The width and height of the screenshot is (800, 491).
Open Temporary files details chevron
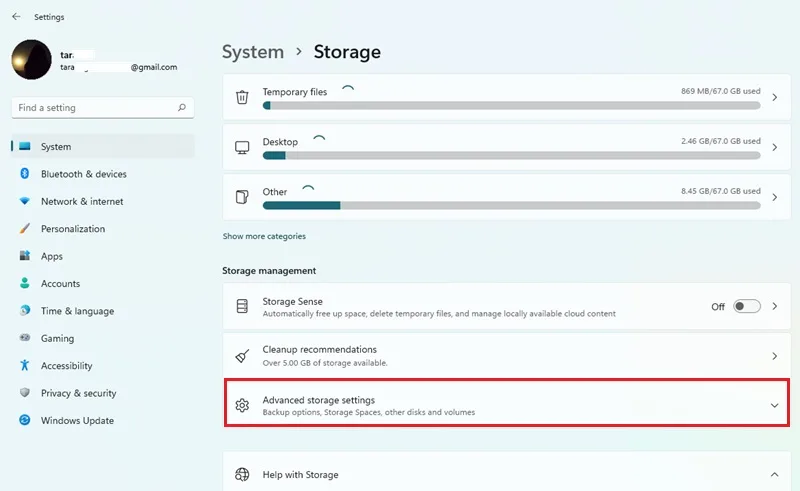(x=774, y=97)
